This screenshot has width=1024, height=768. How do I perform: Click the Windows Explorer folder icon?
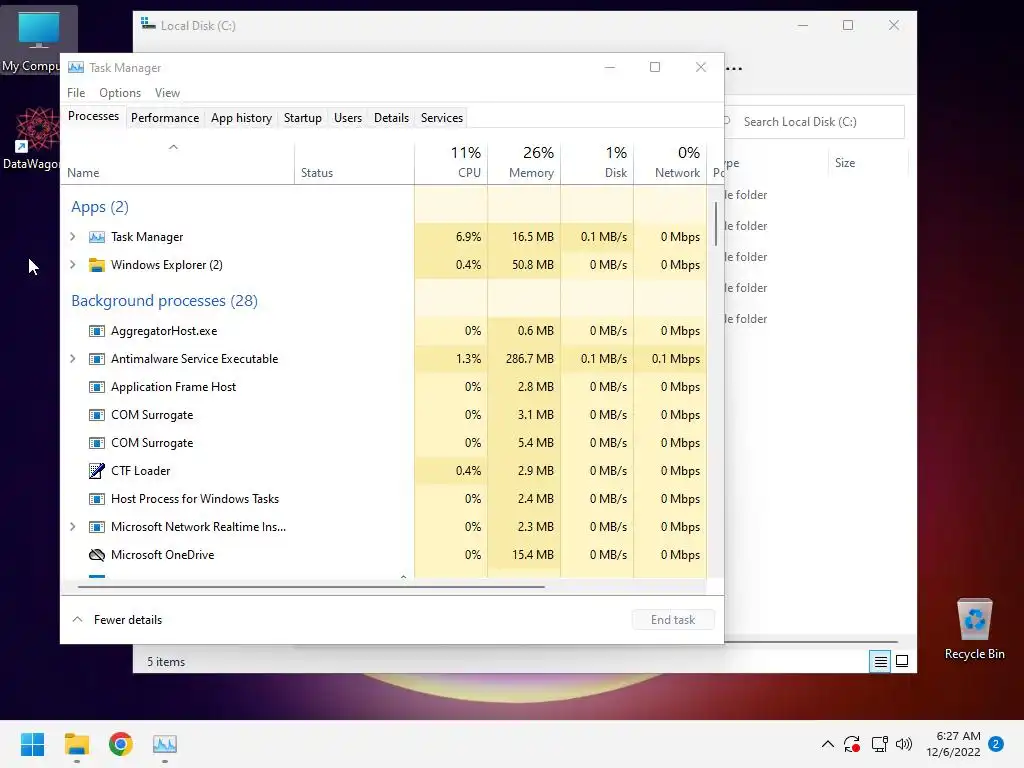click(x=97, y=265)
